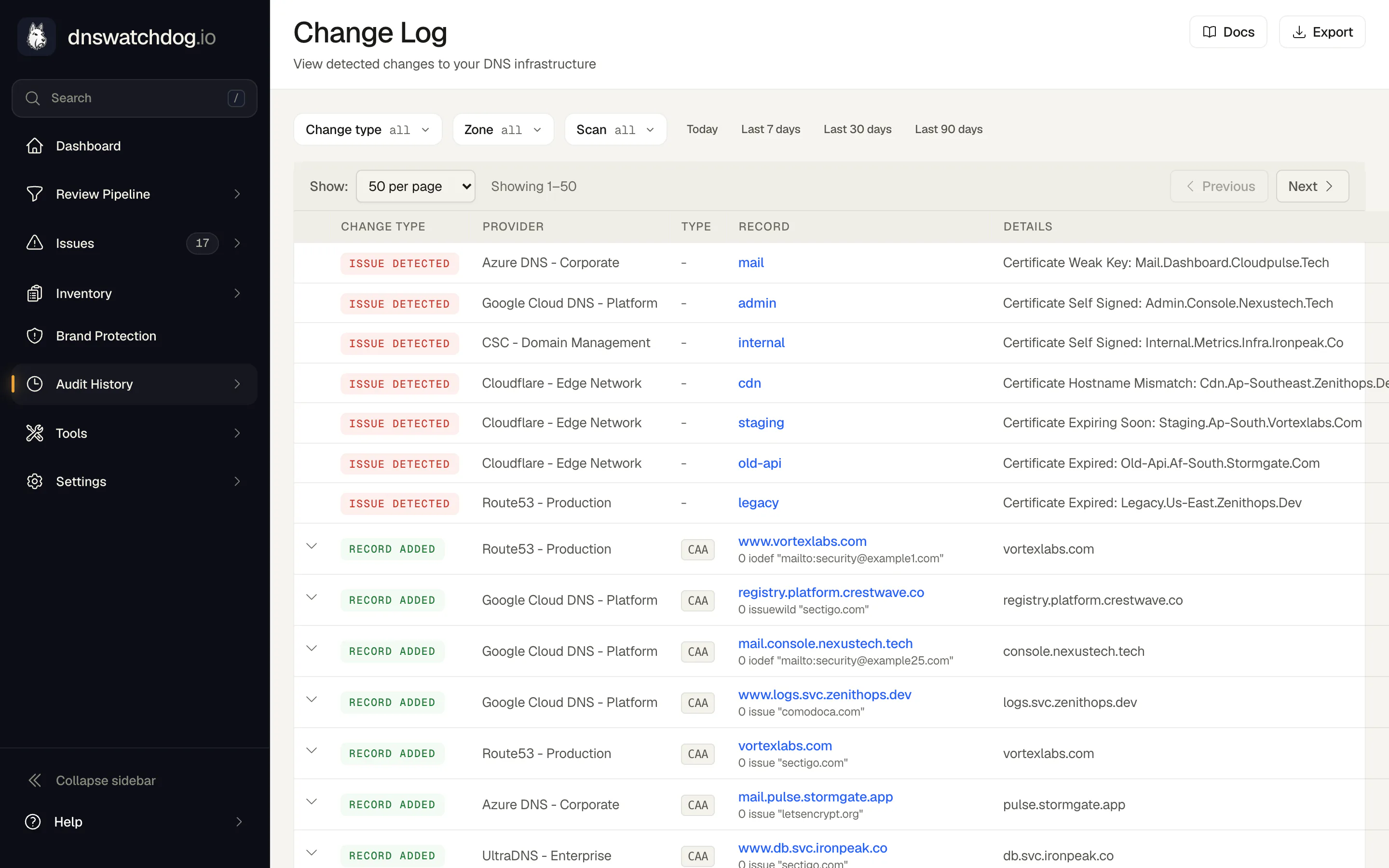Viewport: 1389px width, 868px height.
Task: Click the Collapse sidebar double-chevron icon
Action: pos(34,780)
